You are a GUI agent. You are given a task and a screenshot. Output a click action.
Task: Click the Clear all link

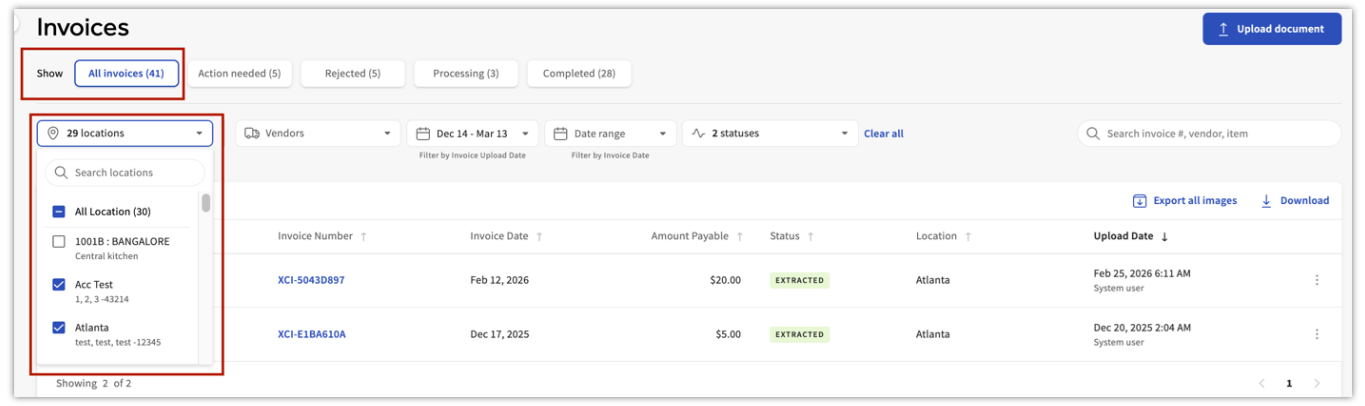pyautogui.click(x=883, y=133)
